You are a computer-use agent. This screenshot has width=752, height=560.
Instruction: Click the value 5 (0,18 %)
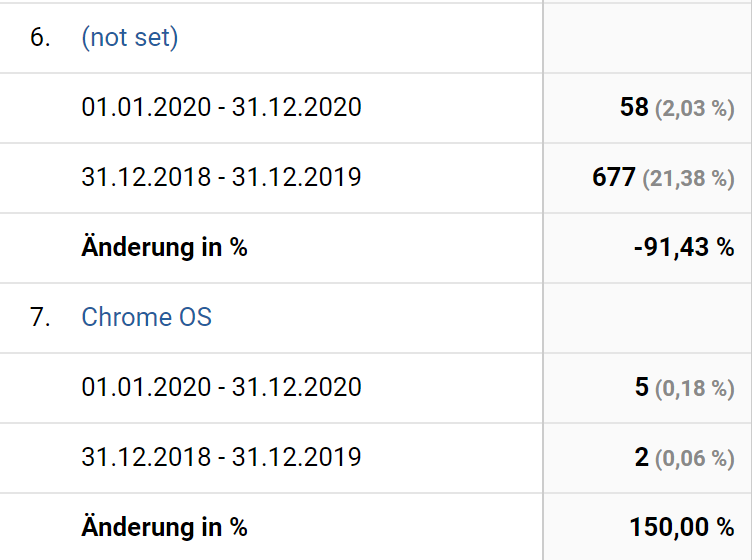685,387
